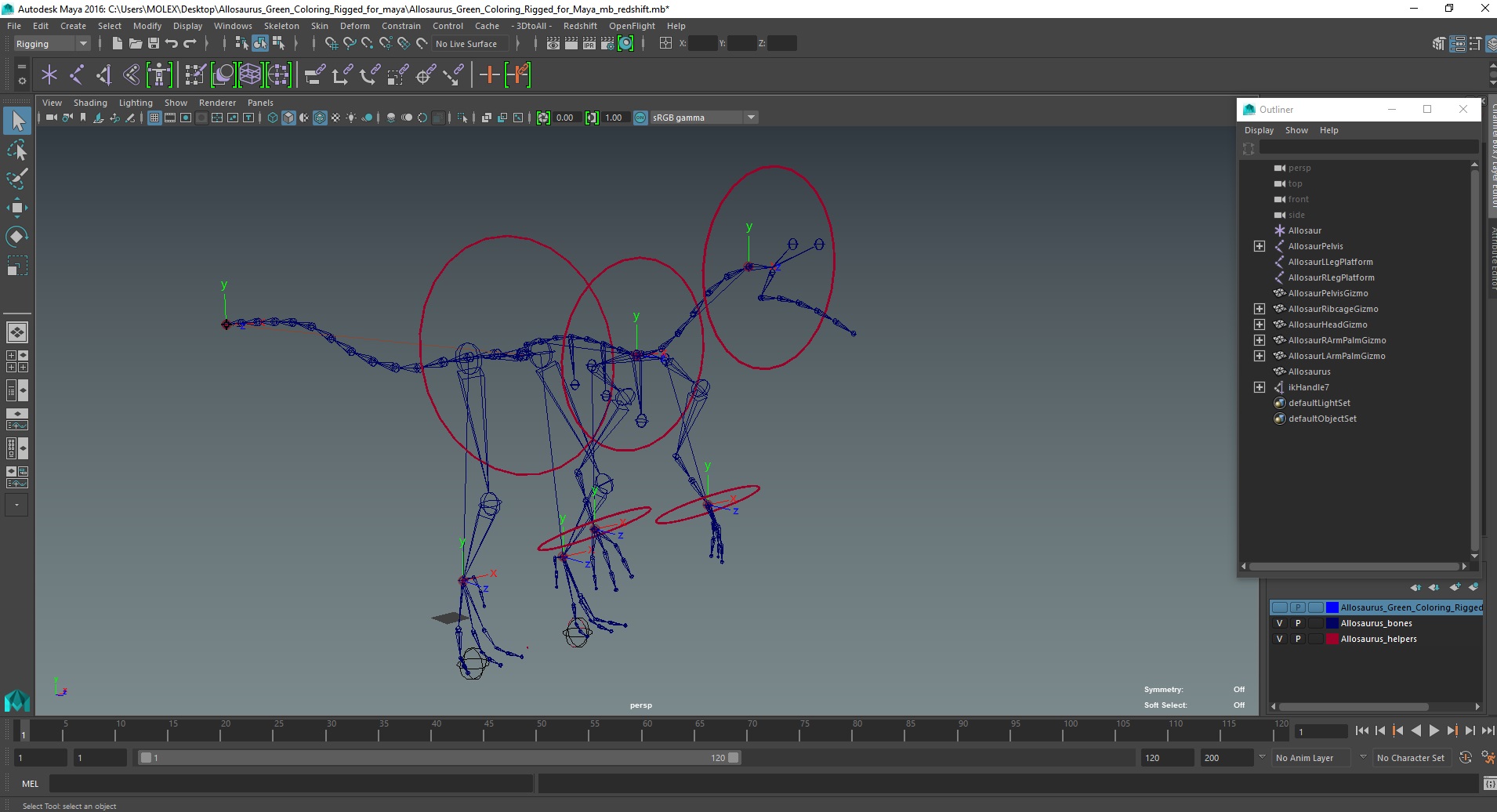Image resolution: width=1497 pixels, height=812 pixels.
Task: Play the animation backwards
Action: tap(1415, 730)
